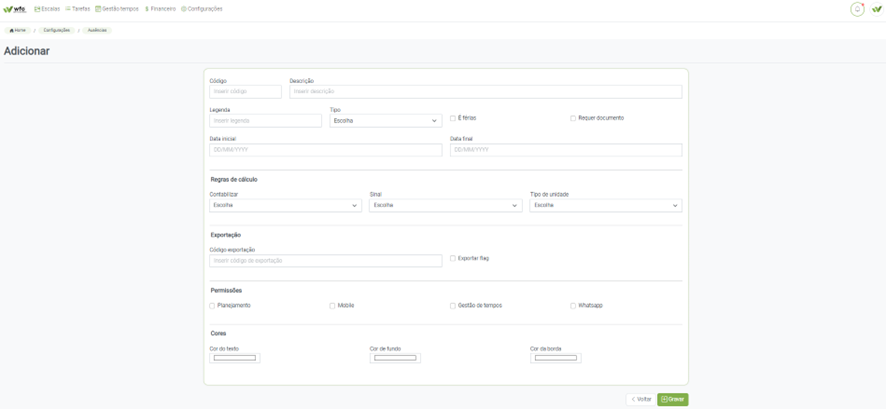Click the Gravar button
Screen dimensions: 886x409
point(672,399)
